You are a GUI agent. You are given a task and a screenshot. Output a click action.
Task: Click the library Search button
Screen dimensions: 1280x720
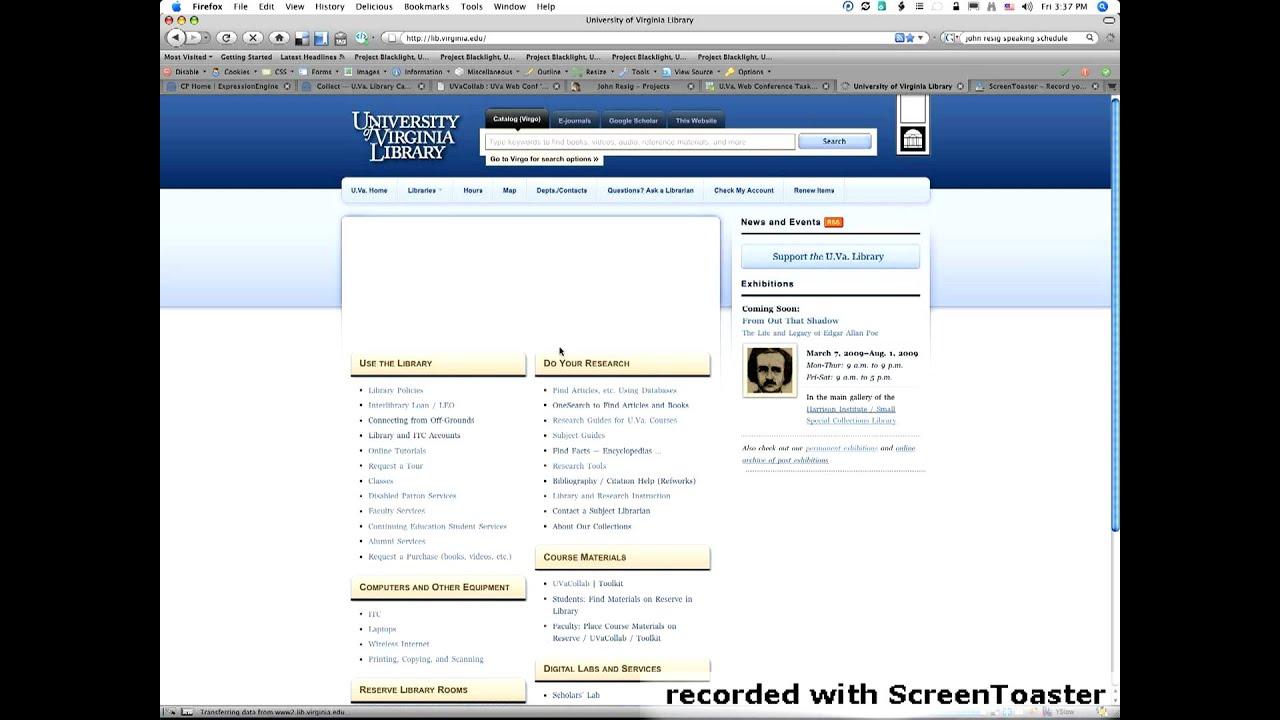click(x=834, y=141)
